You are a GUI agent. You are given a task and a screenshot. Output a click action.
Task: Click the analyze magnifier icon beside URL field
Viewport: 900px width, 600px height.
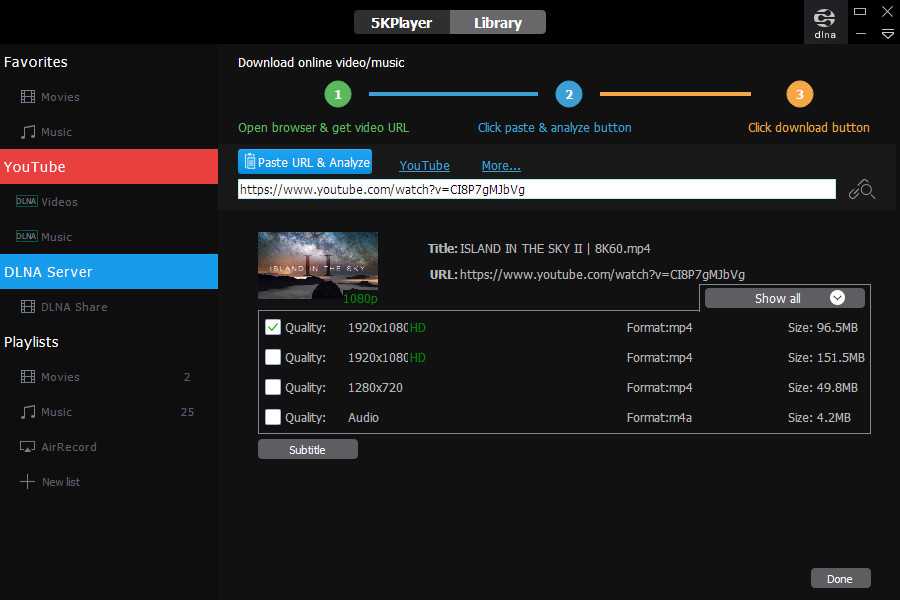click(861, 189)
